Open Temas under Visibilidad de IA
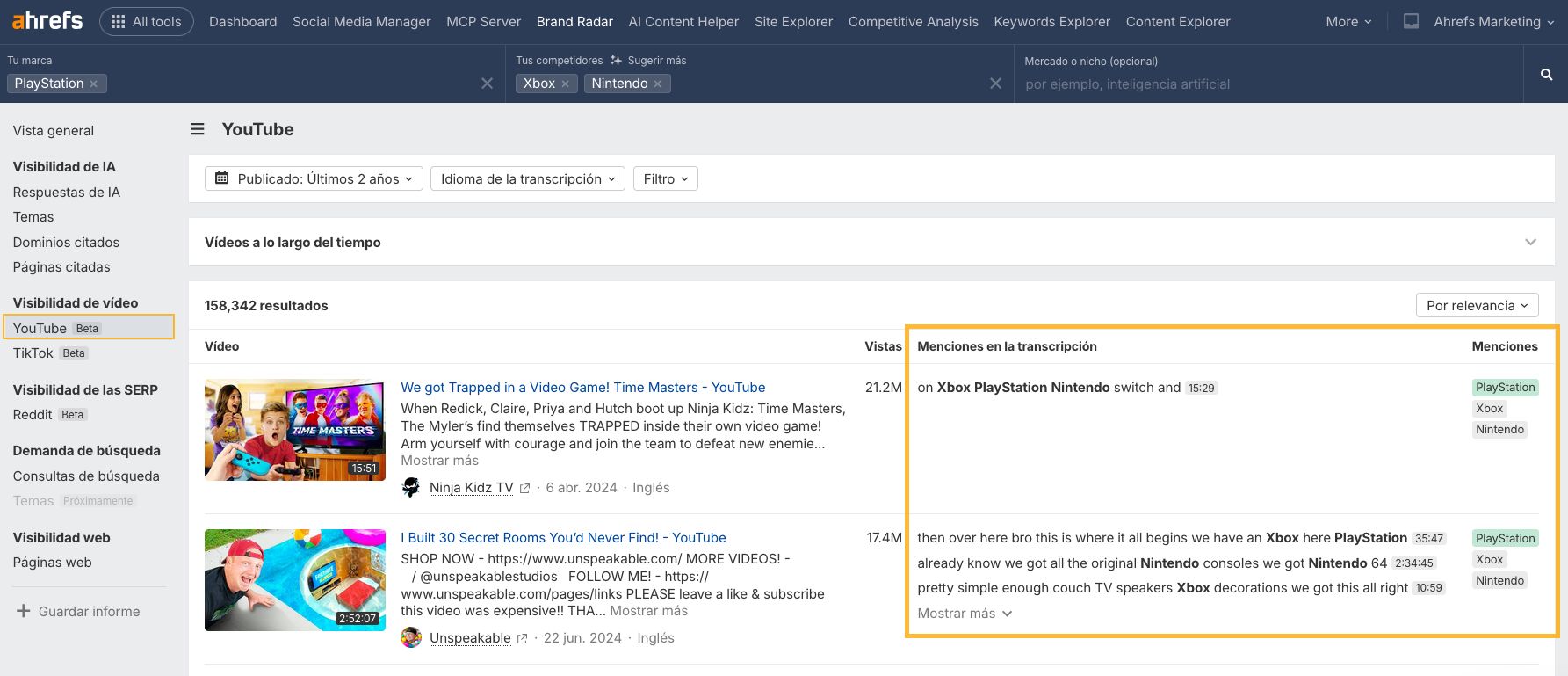Image resolution: width=1568 pixels, height=676 pixels. click(33, 216)
